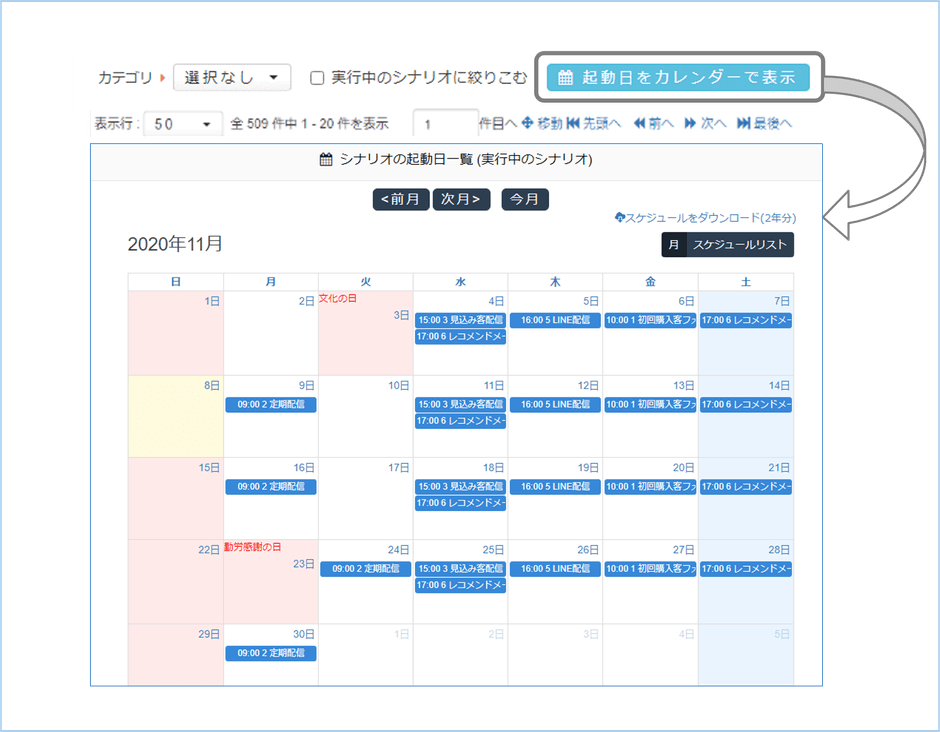Switch to the スケジュールリスト tab
This screenshot has height=732, width=940.
(x=738, y=244)
